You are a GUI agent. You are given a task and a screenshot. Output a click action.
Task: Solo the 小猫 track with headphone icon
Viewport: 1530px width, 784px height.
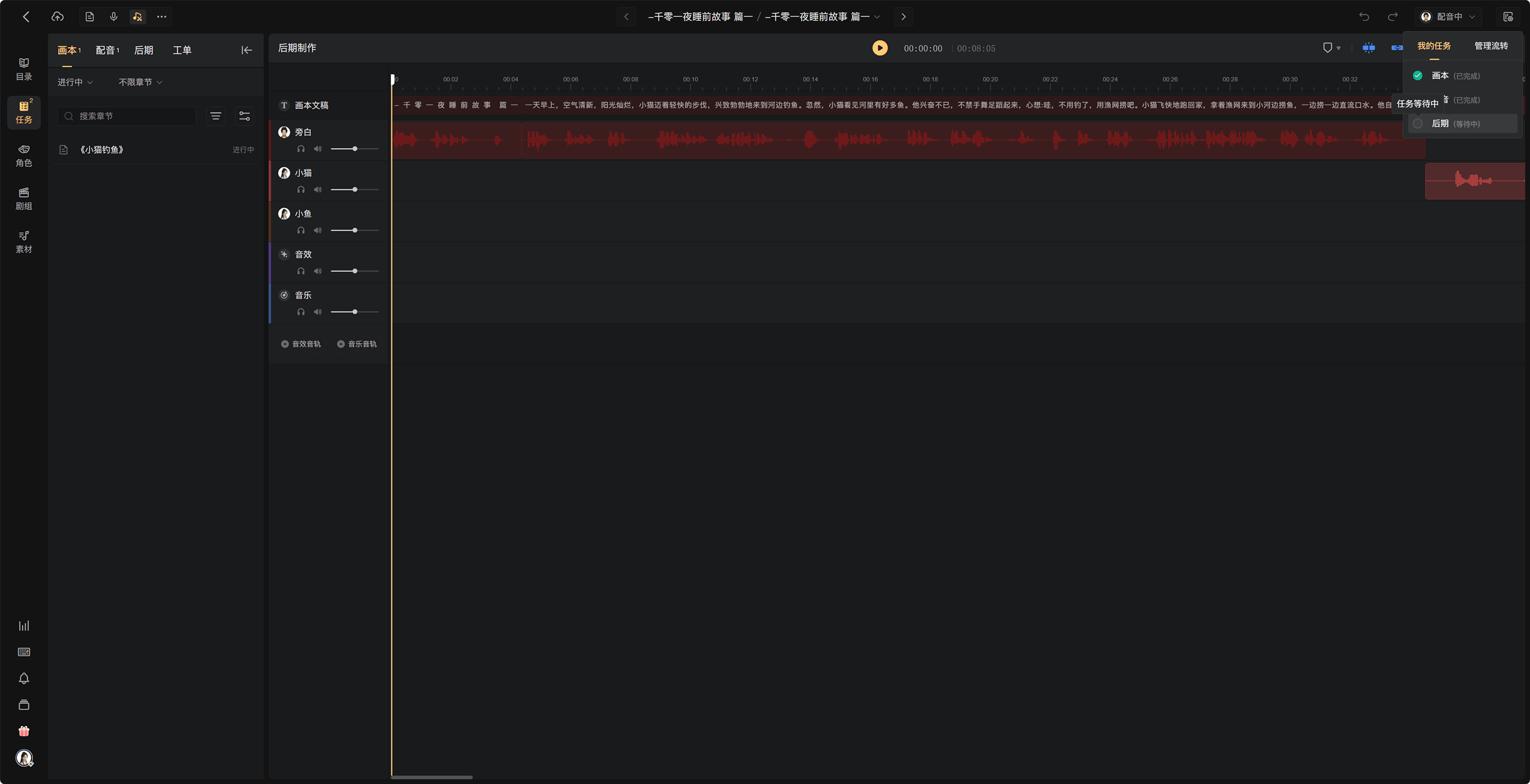301,190
